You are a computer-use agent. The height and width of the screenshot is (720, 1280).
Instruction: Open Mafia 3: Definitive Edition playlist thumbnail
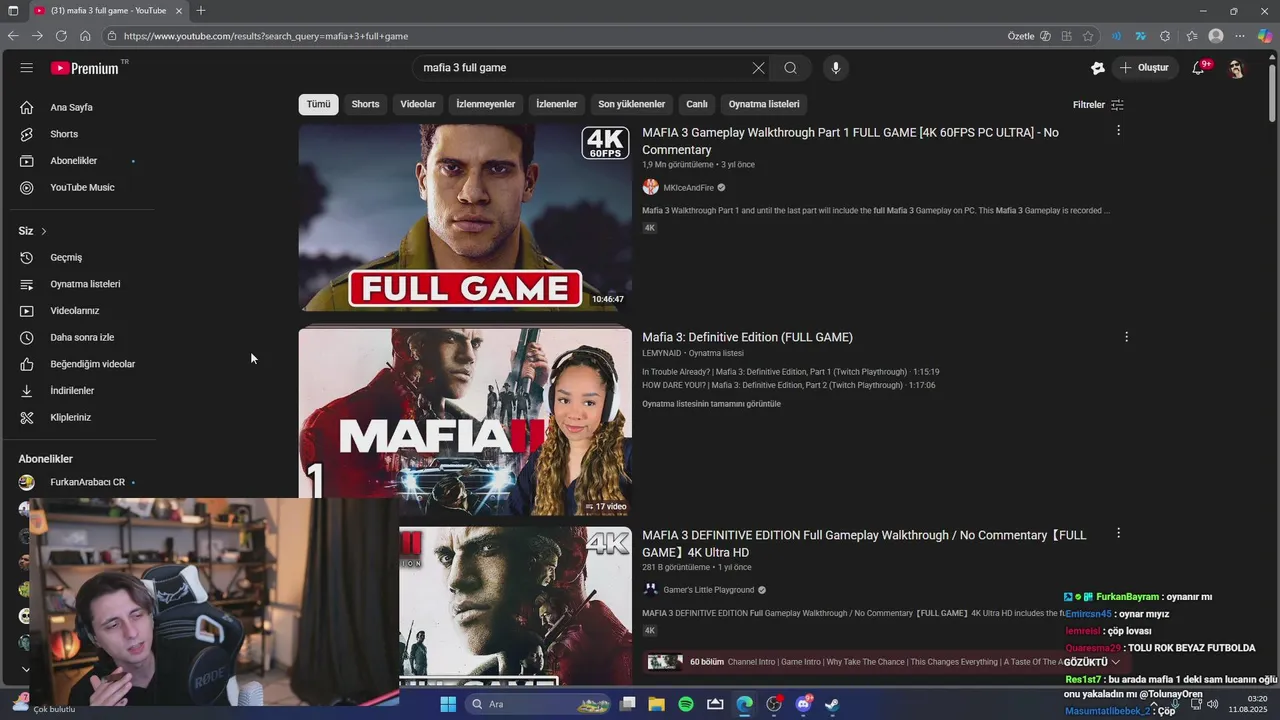(x=465, y=422)
